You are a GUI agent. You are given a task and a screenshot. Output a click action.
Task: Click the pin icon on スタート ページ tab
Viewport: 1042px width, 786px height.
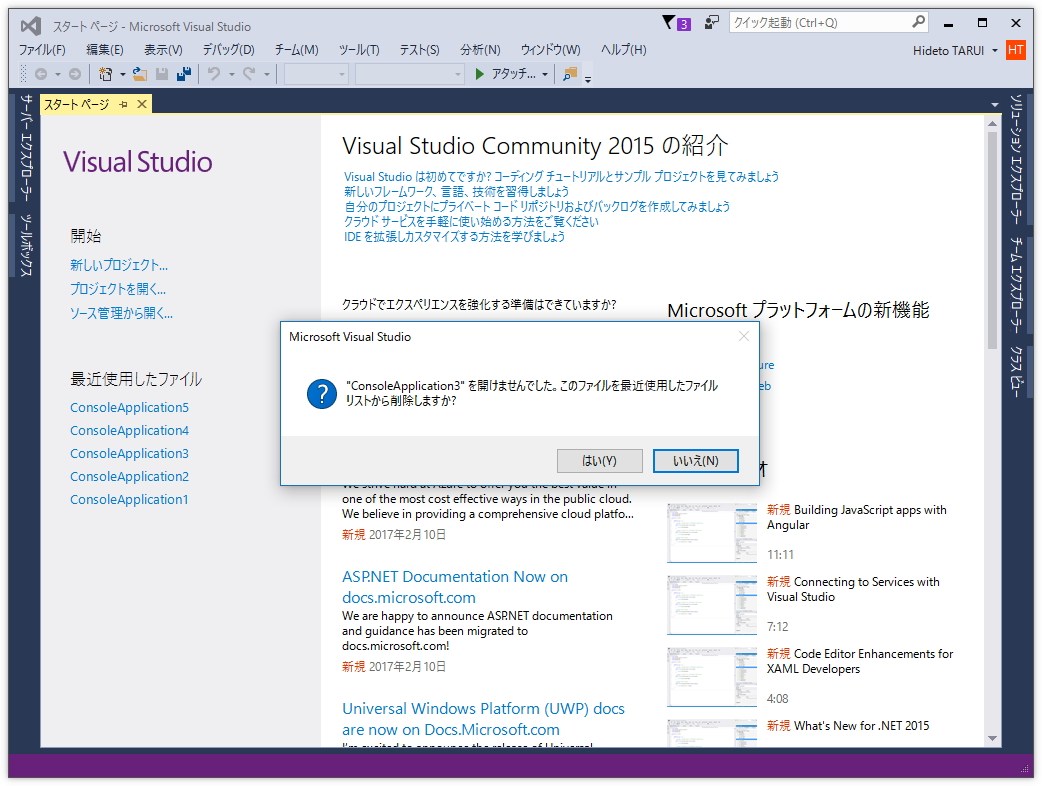click(123, 104)
